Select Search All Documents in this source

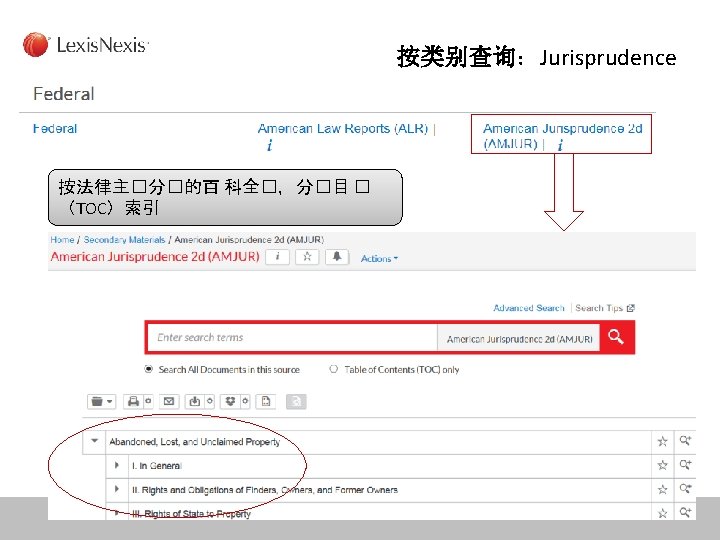(148, 369)
